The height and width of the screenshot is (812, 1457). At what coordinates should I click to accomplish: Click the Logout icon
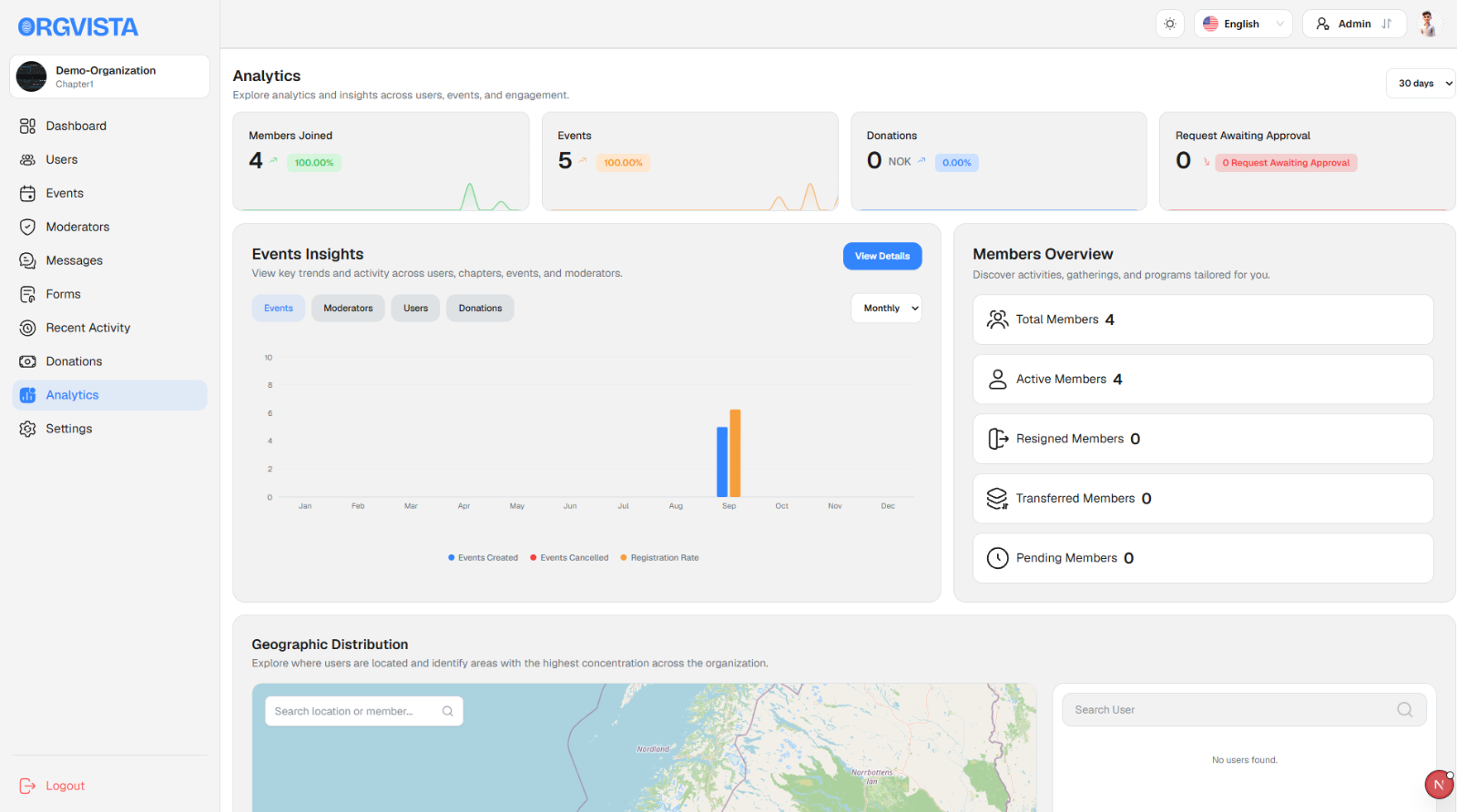click(27, 786)
